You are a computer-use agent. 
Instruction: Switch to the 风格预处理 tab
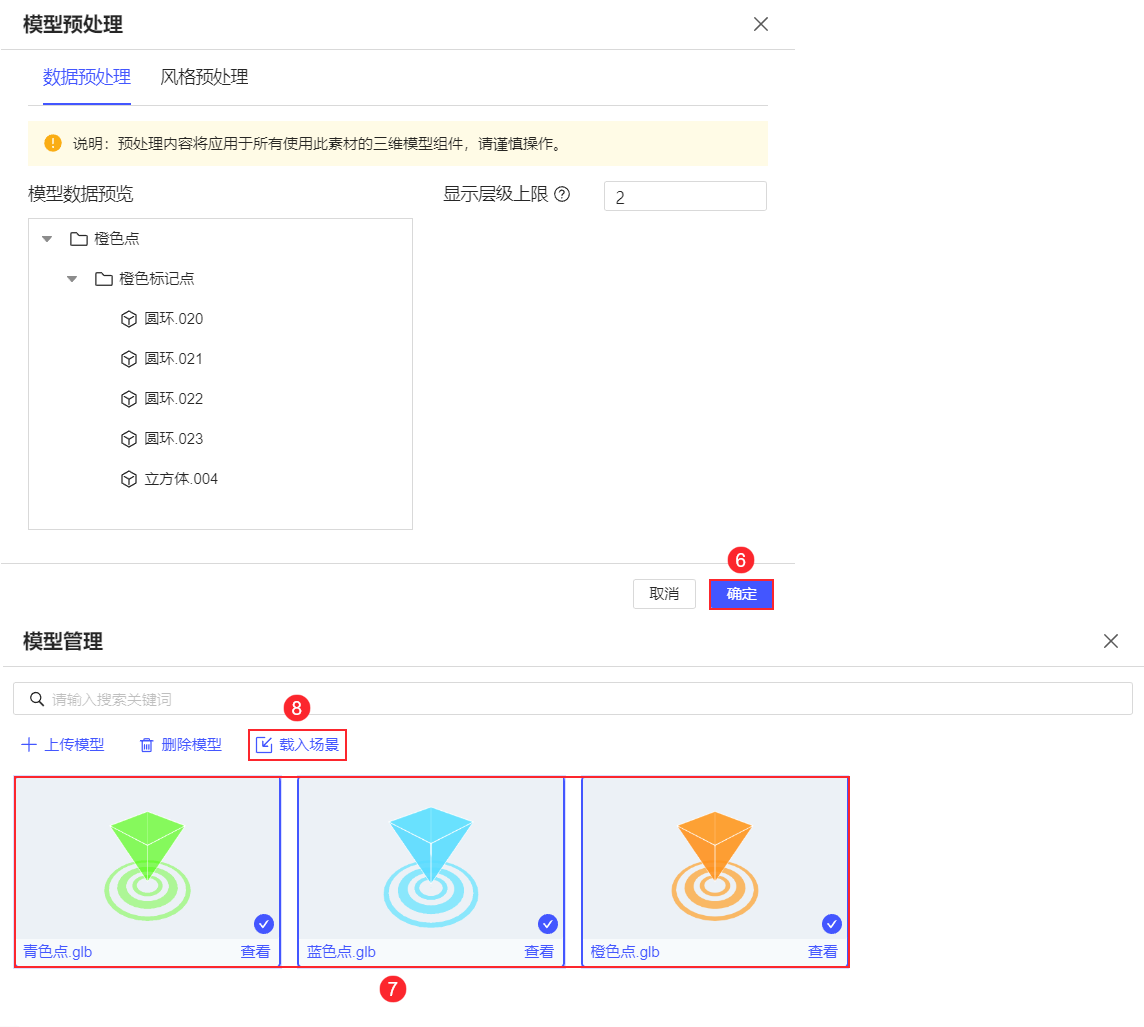[204, 77]
